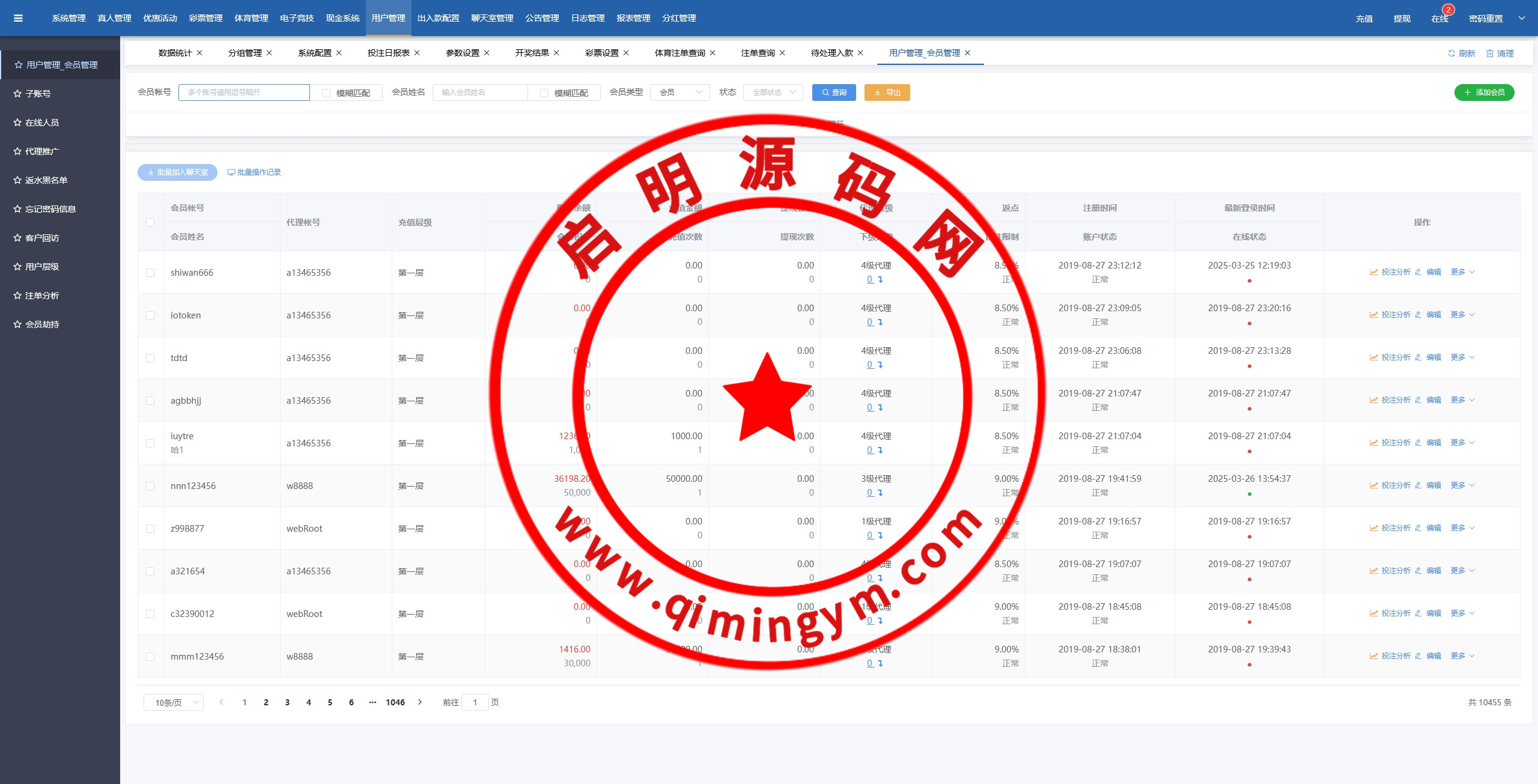Open 彩票管理 in the top menu
1538x784 pixels.
tap(205, 18)
